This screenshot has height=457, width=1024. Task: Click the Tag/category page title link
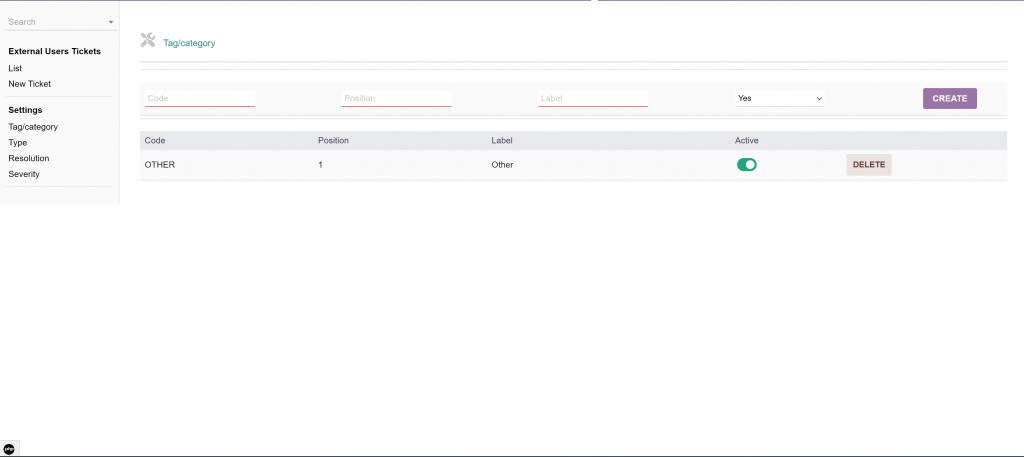[x=189, y=43]
